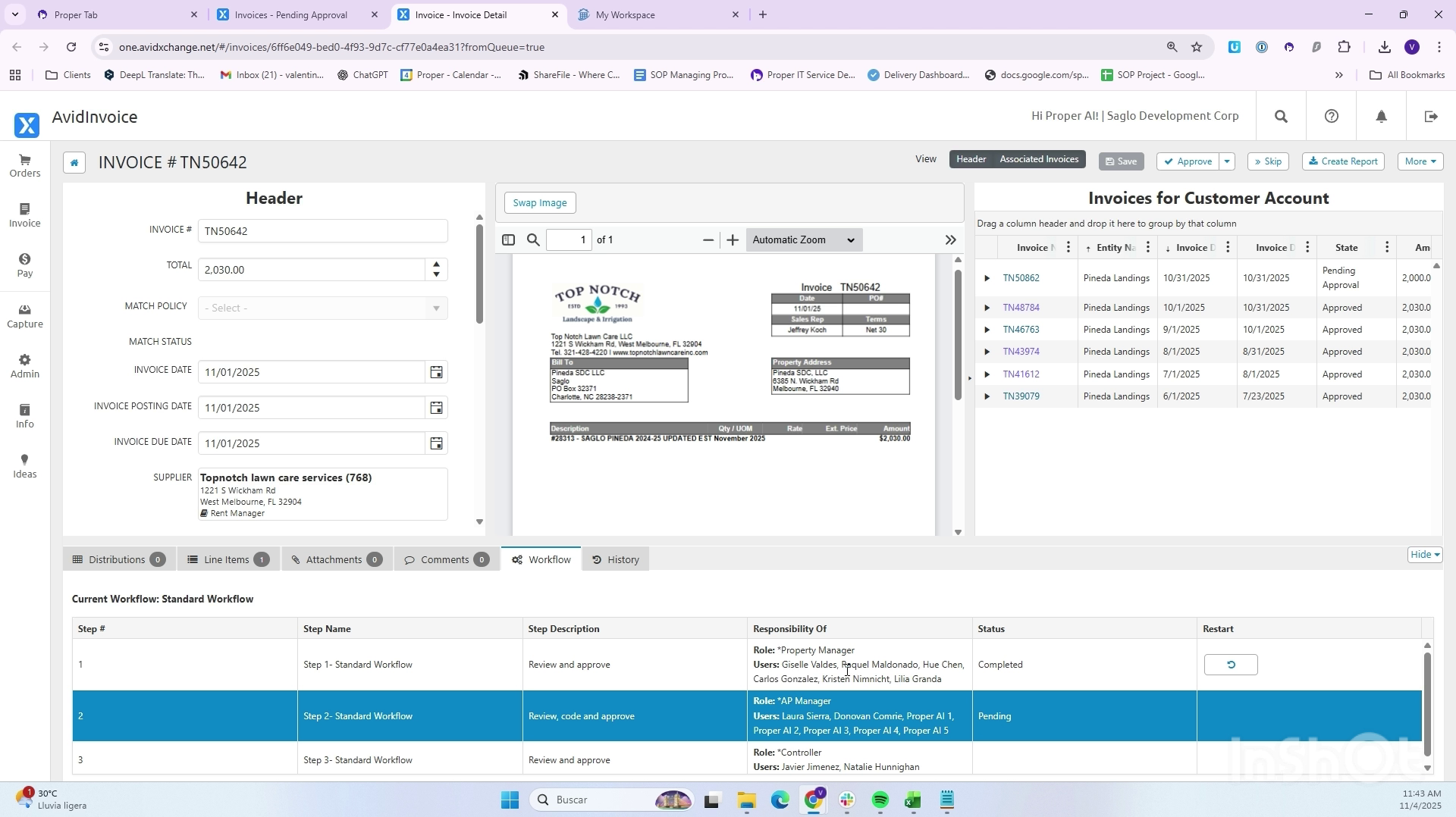Increase the Total amount with up arrow
This screenshot has height=817, width=1456.
click(437, 264)
